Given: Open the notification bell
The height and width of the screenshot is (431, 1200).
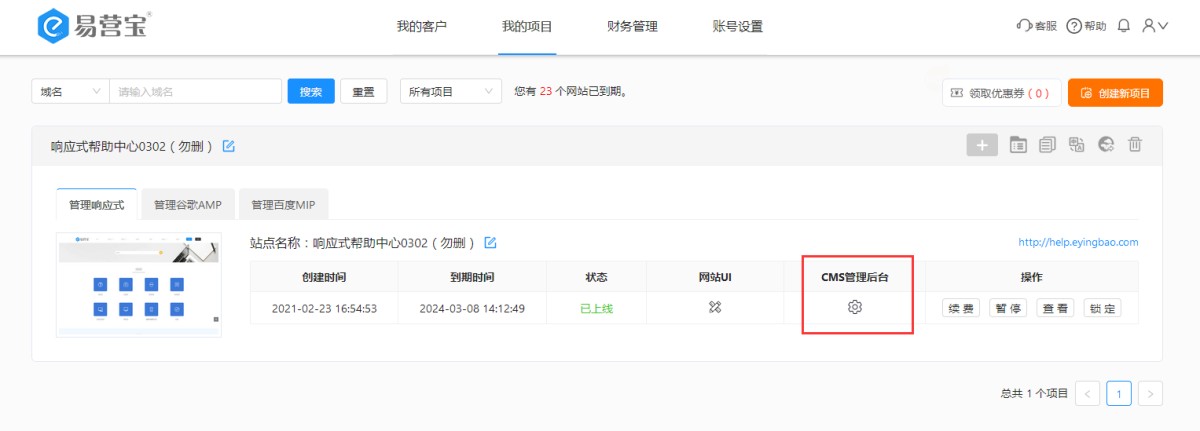Looking at the screenshot, I should coord(1124,26).
